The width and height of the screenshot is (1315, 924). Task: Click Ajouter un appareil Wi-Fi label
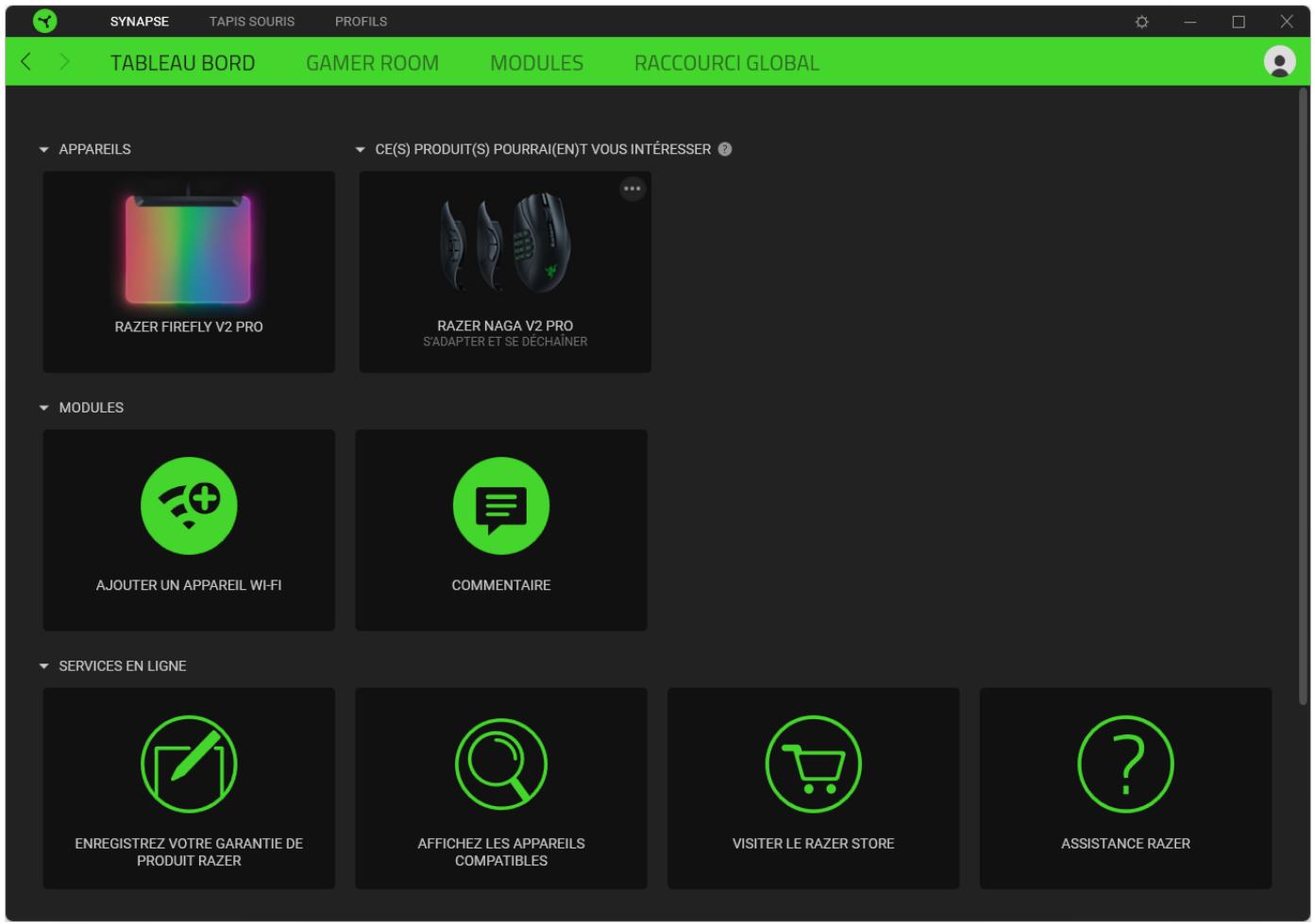coord(189,585)
